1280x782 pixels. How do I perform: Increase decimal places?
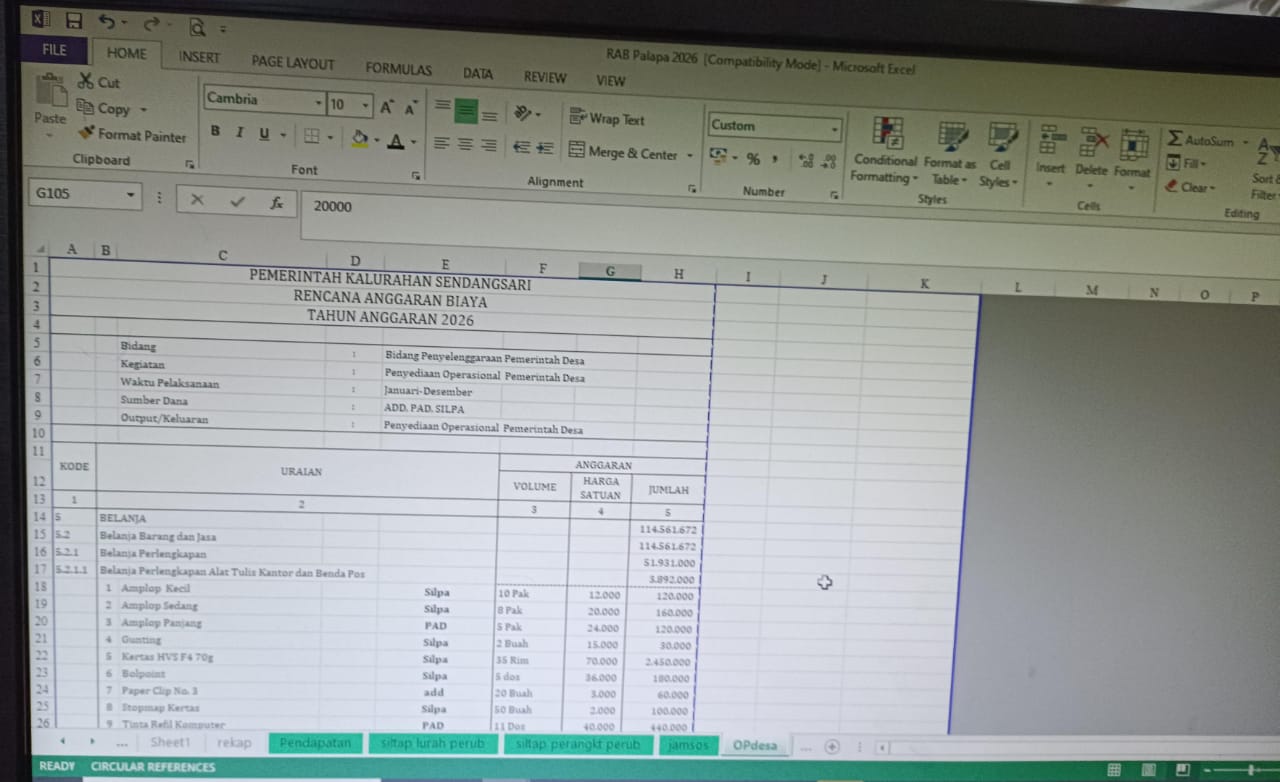(x=806, y=161)
